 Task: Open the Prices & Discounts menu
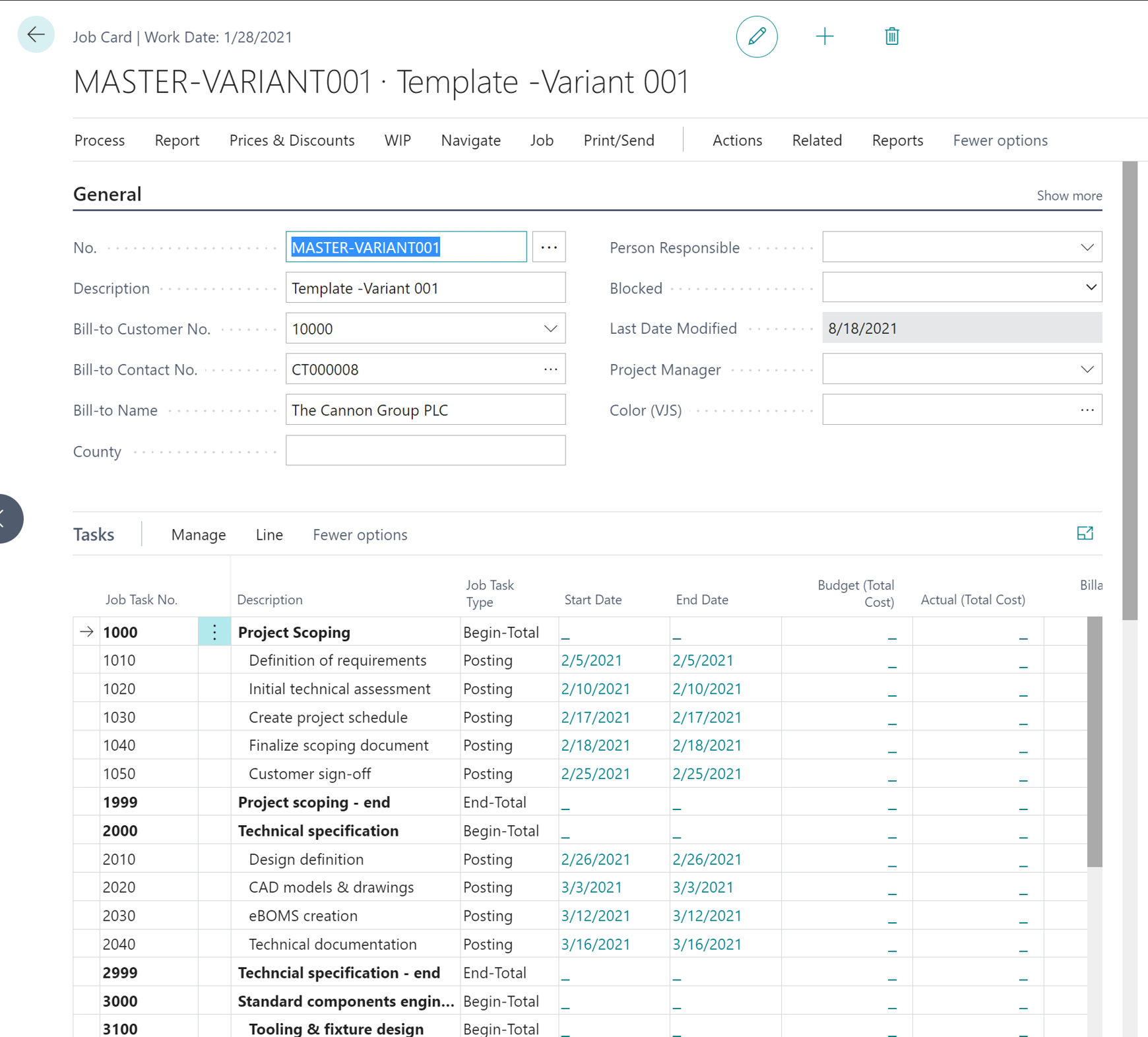[292, 141]
